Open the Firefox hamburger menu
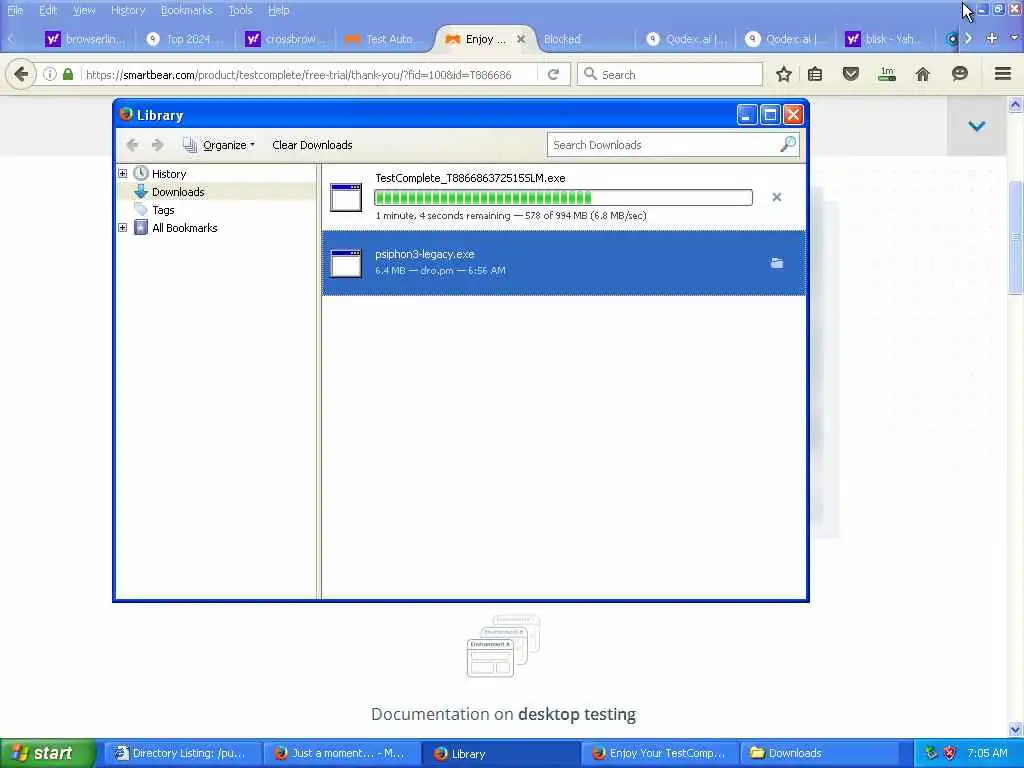This screenshot has height=768, width=1024. [x=1002, y=74]
